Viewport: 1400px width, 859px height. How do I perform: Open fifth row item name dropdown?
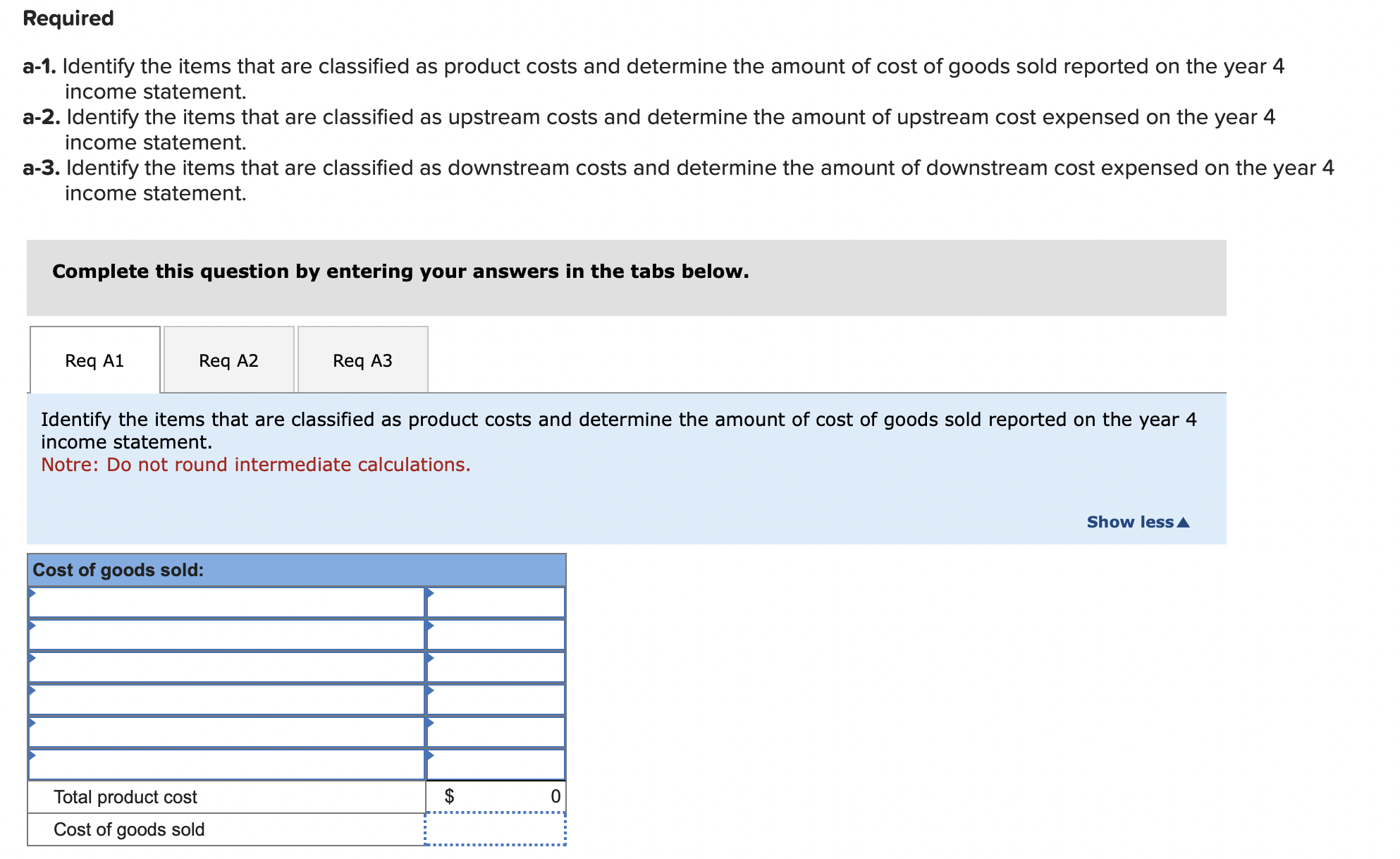[226, 732]
